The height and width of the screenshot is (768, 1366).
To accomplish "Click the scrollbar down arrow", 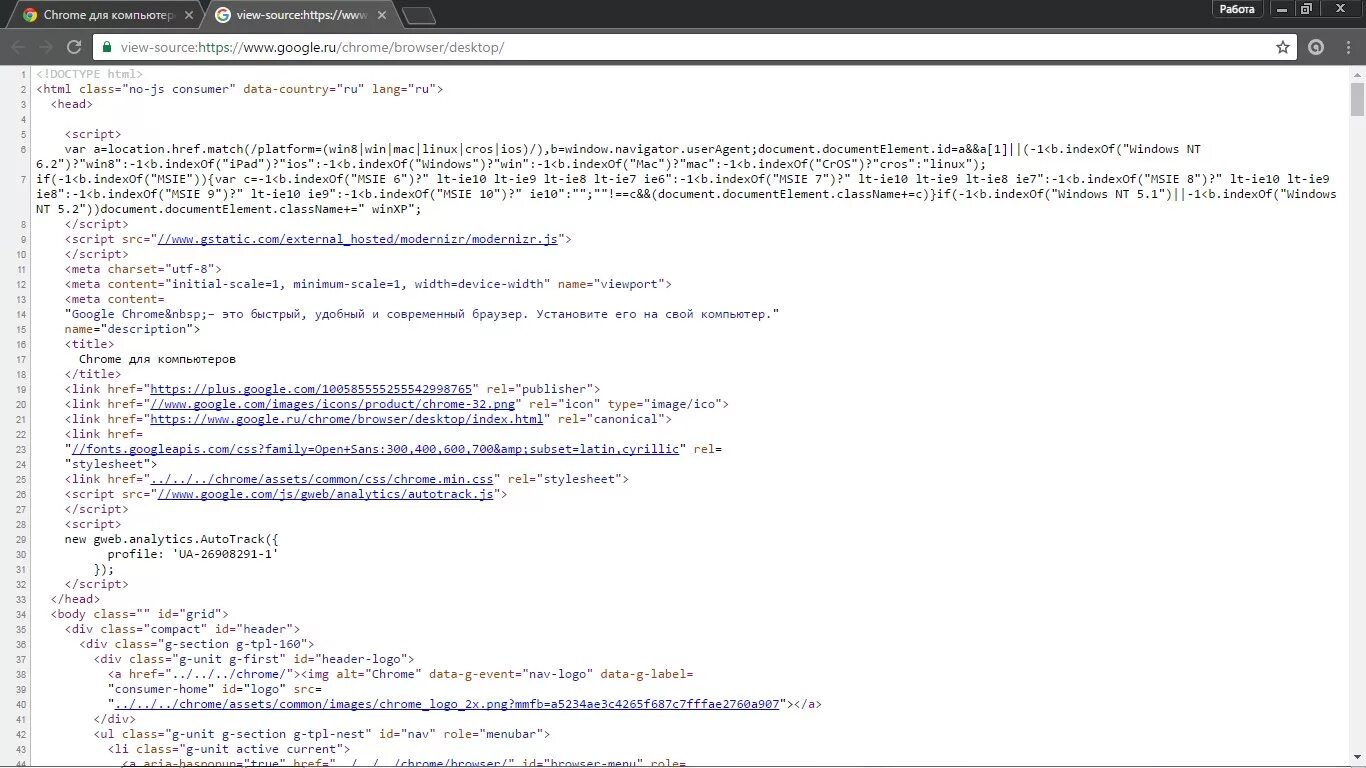I will 1357,759.
